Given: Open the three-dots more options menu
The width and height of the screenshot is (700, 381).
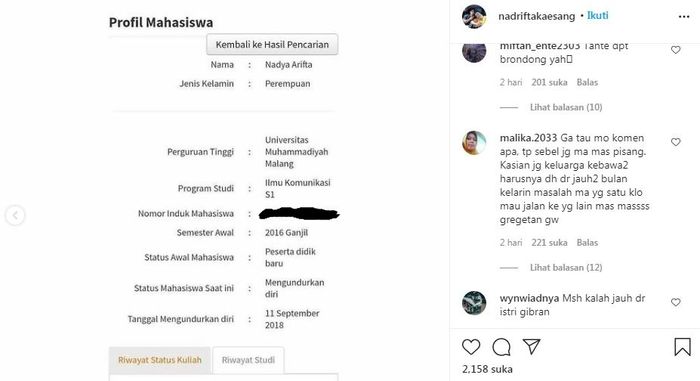Looking at the screenshot, I should pyautogui.click(x=683, y=17).
